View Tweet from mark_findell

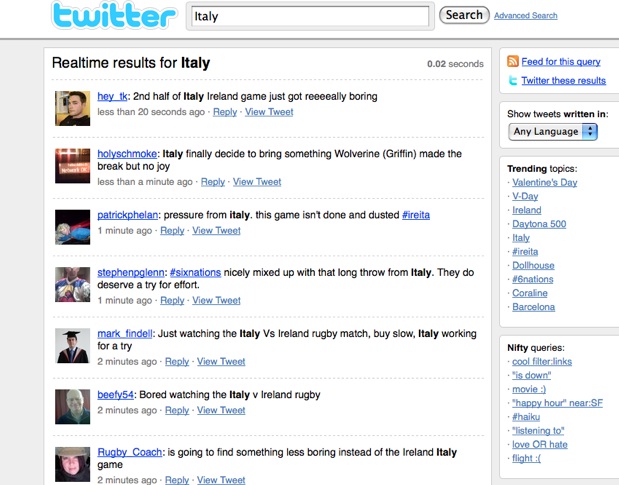[x=221, y=361]
